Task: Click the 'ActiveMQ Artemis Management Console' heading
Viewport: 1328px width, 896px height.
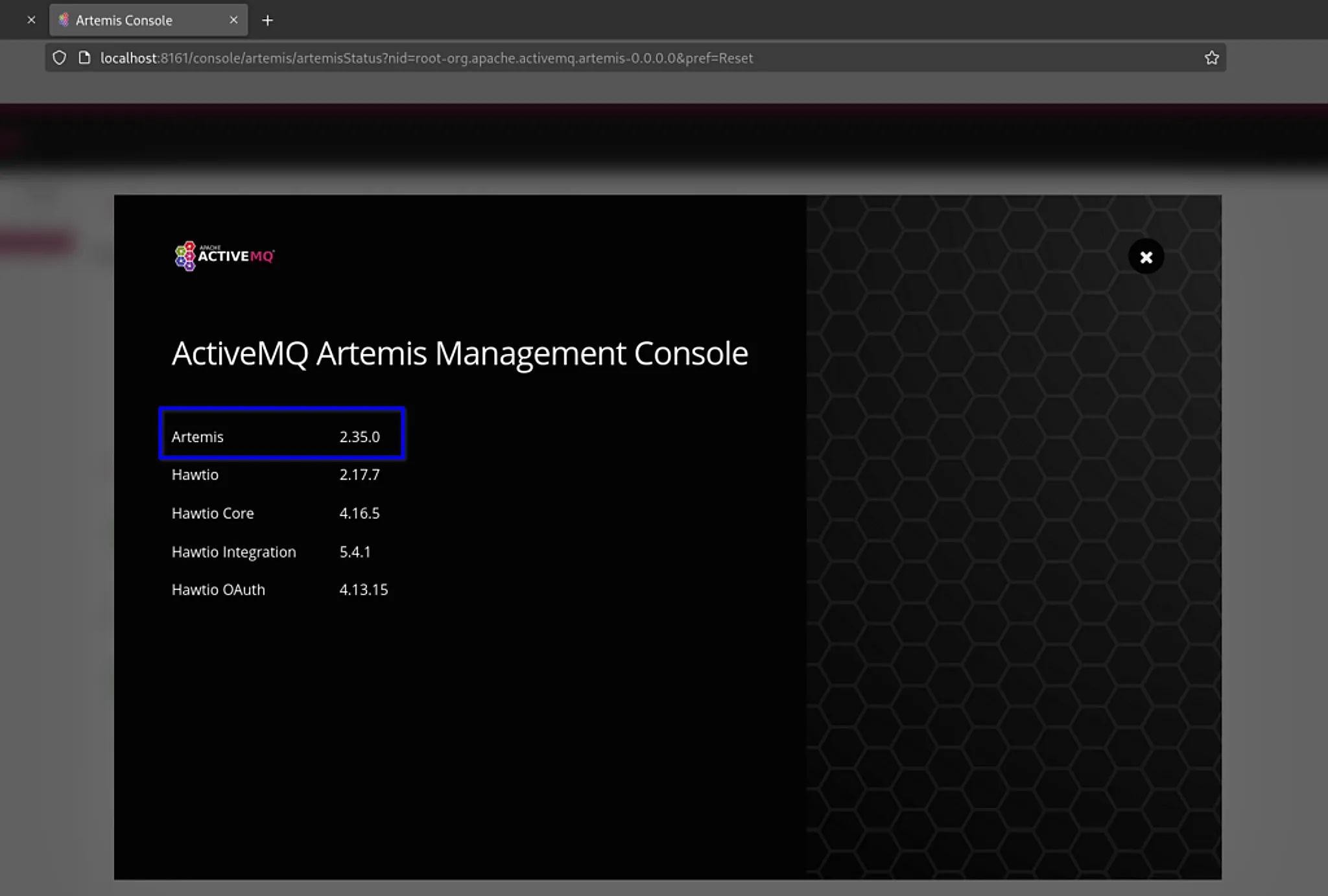Action: pos(460,354)
